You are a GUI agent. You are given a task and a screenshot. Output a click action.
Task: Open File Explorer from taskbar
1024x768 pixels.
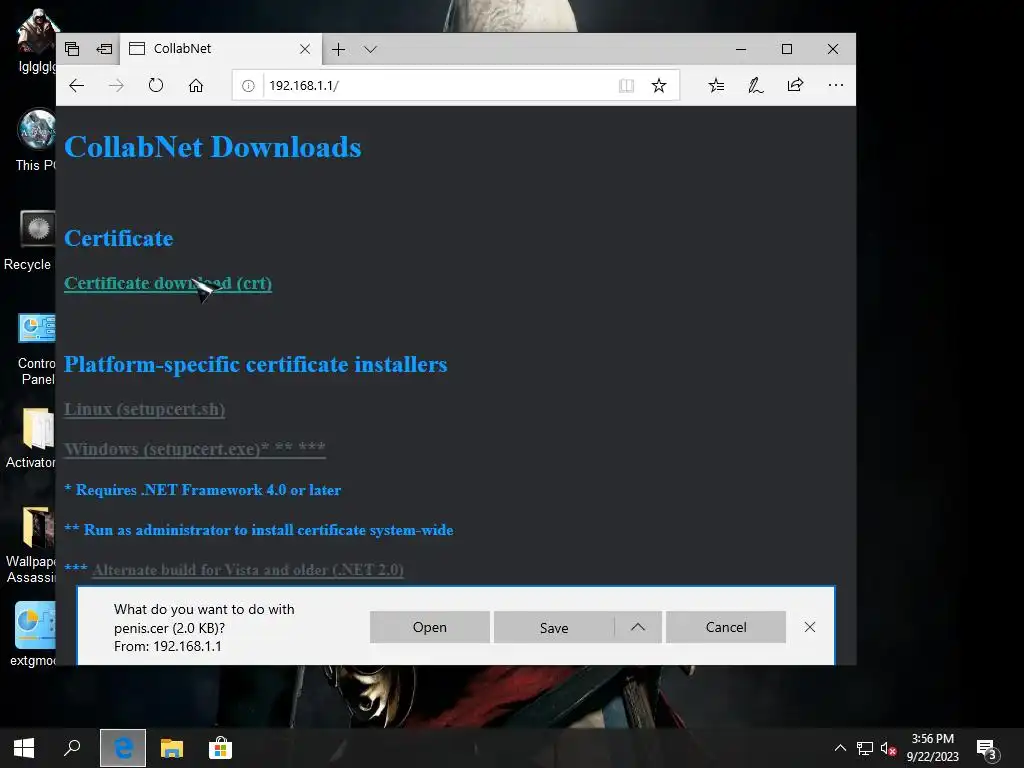point(172,748)
